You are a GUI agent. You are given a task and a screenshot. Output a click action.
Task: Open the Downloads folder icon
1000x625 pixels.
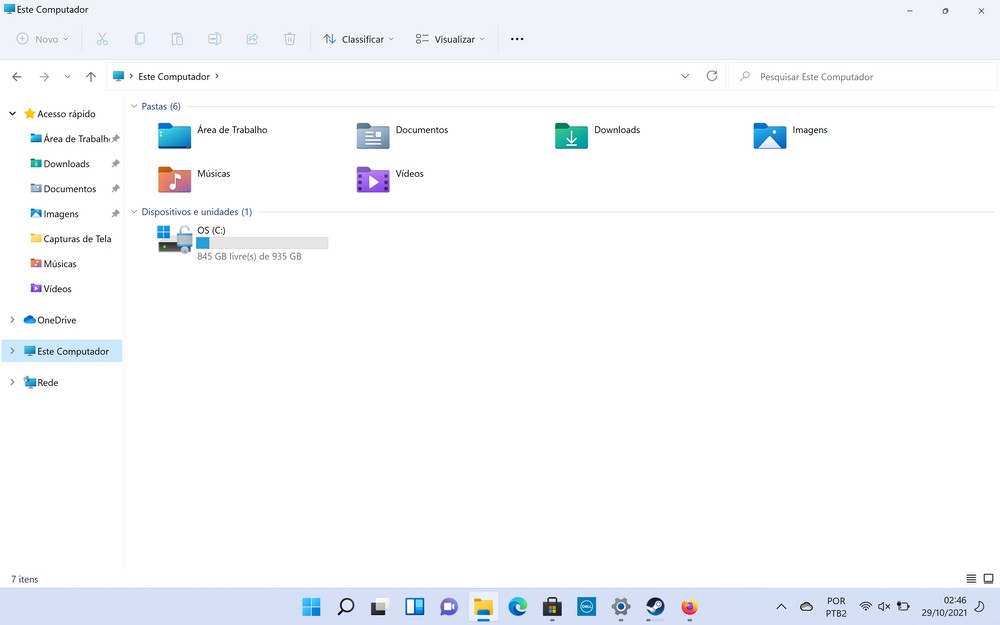pyautogui.click(x=571, y=135)
